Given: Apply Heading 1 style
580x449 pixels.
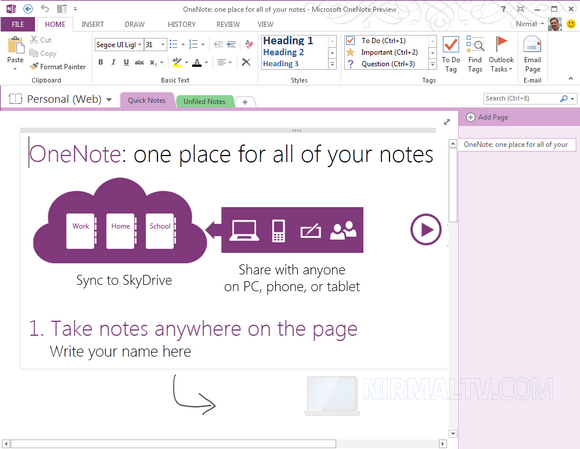Looking at the screenshot, I should tap(288, 40).
